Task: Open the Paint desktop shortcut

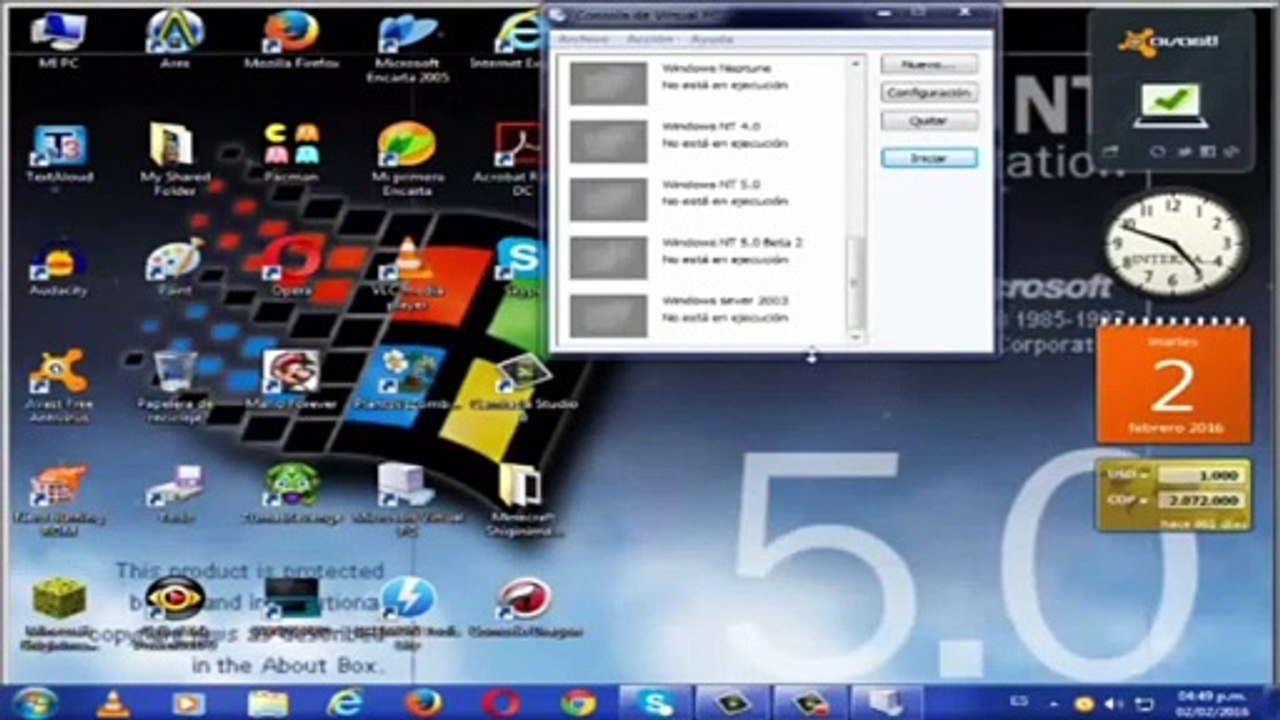Action: pyautogui.click(x=175, y=268)
